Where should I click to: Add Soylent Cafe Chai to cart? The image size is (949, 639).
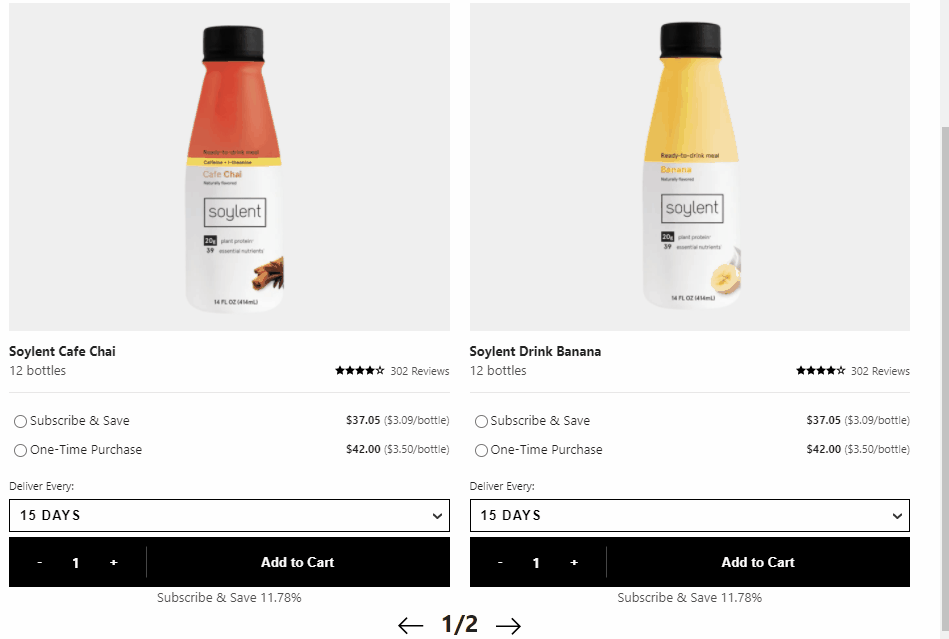coord(297,563)
